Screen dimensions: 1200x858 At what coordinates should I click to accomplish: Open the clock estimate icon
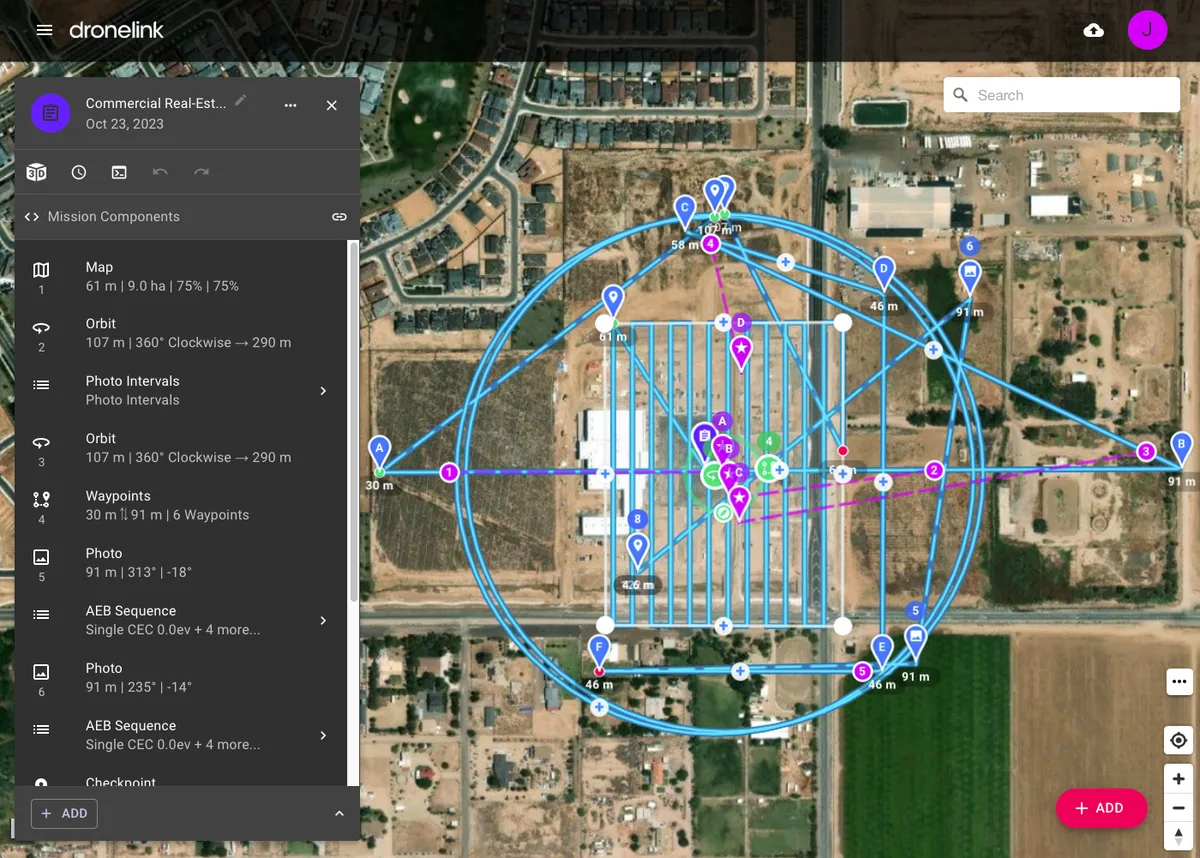coord(79,172)
